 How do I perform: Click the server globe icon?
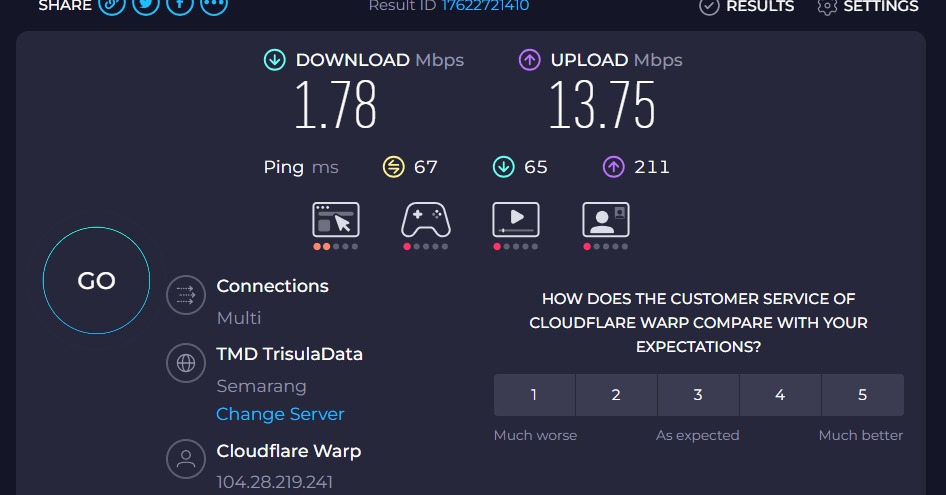pyautogui.click(x=186, y=363)
